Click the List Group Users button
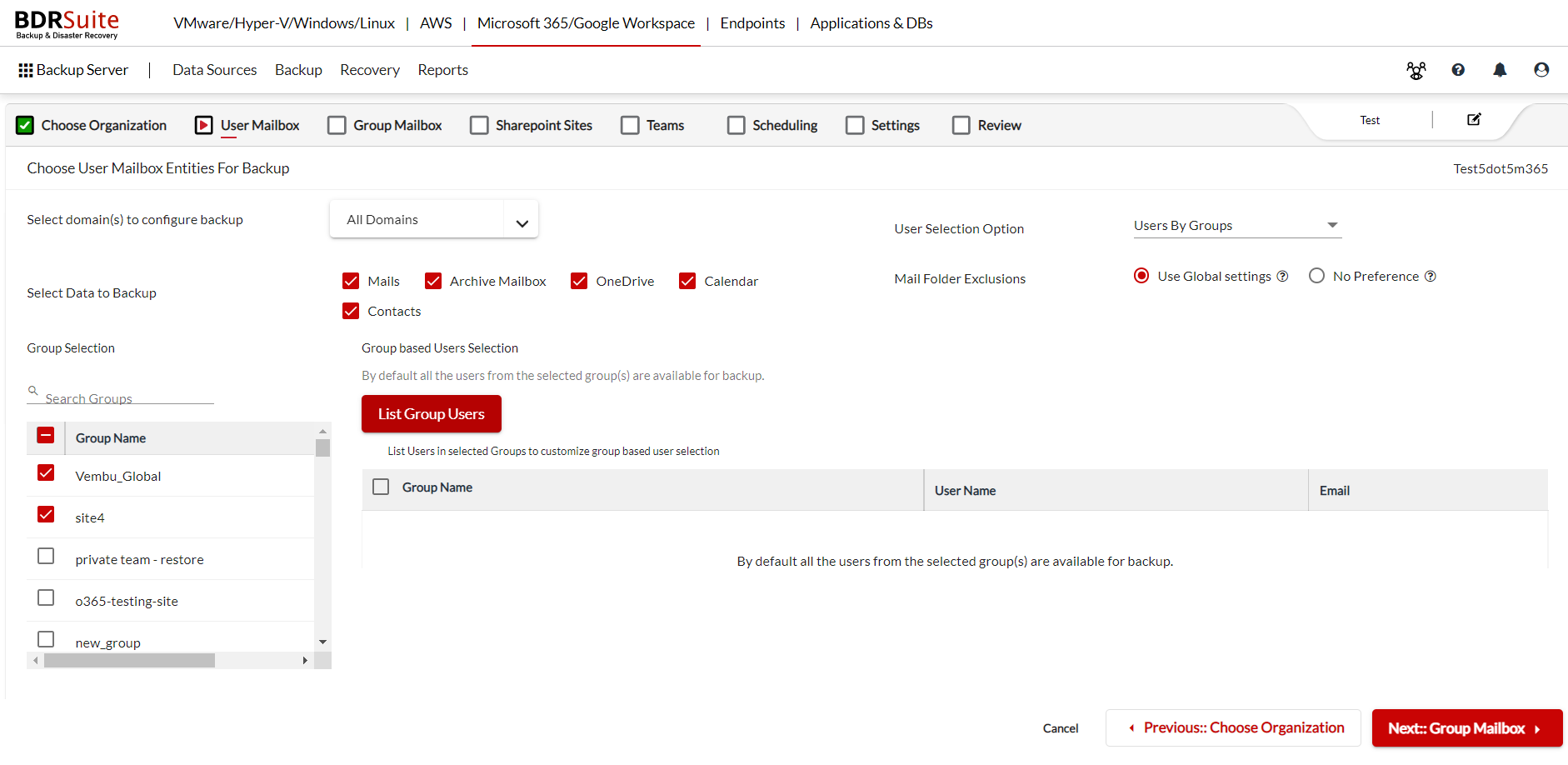Screen dimensions: 1568x765 [x=432, y=414]
